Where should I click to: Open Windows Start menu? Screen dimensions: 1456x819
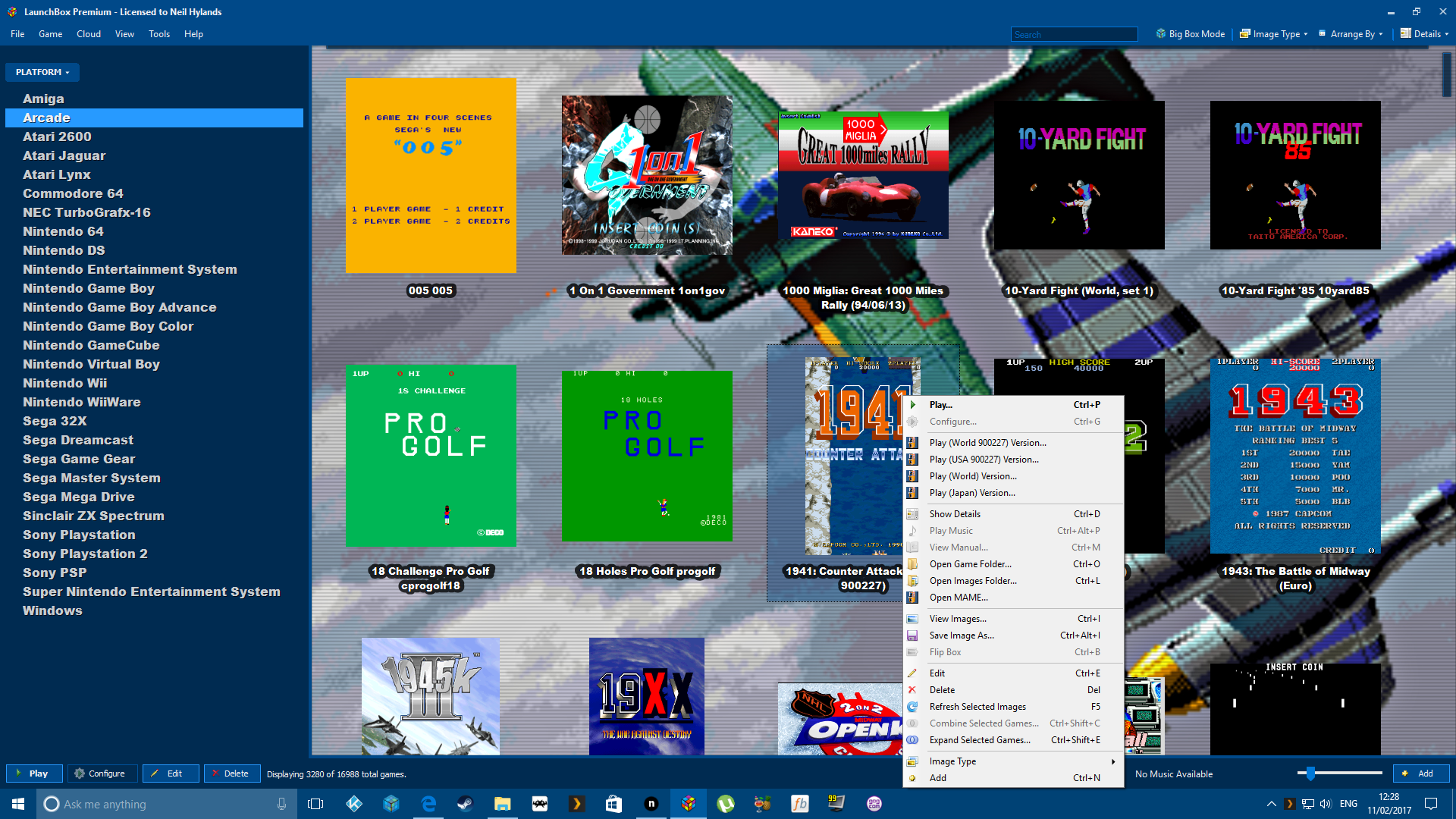coord(18,804)
